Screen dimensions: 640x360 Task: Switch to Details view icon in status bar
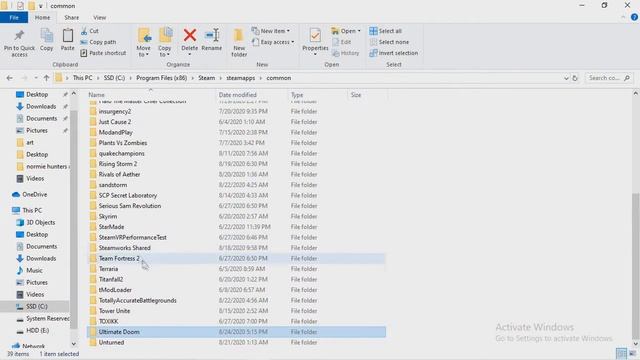(621, 353)
